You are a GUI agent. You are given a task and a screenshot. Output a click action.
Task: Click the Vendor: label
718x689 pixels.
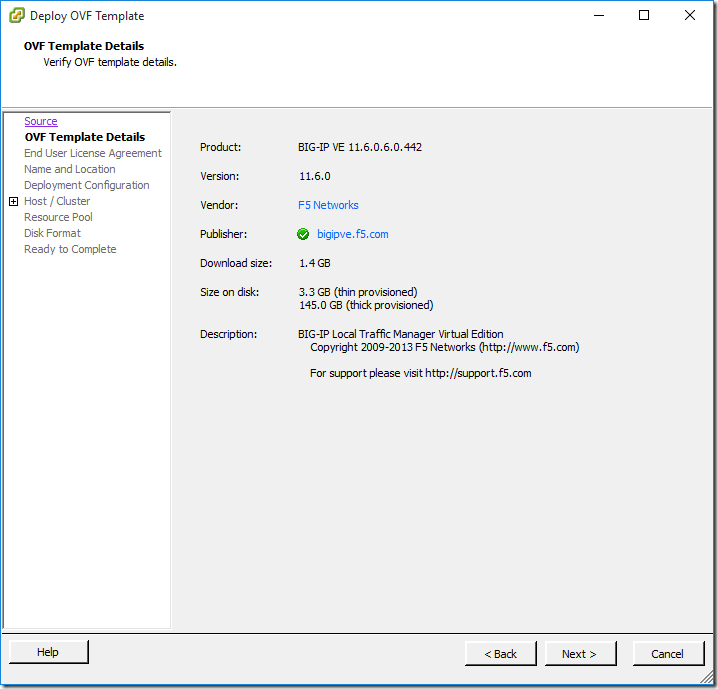pyautogui.click(x=219, y=205)
